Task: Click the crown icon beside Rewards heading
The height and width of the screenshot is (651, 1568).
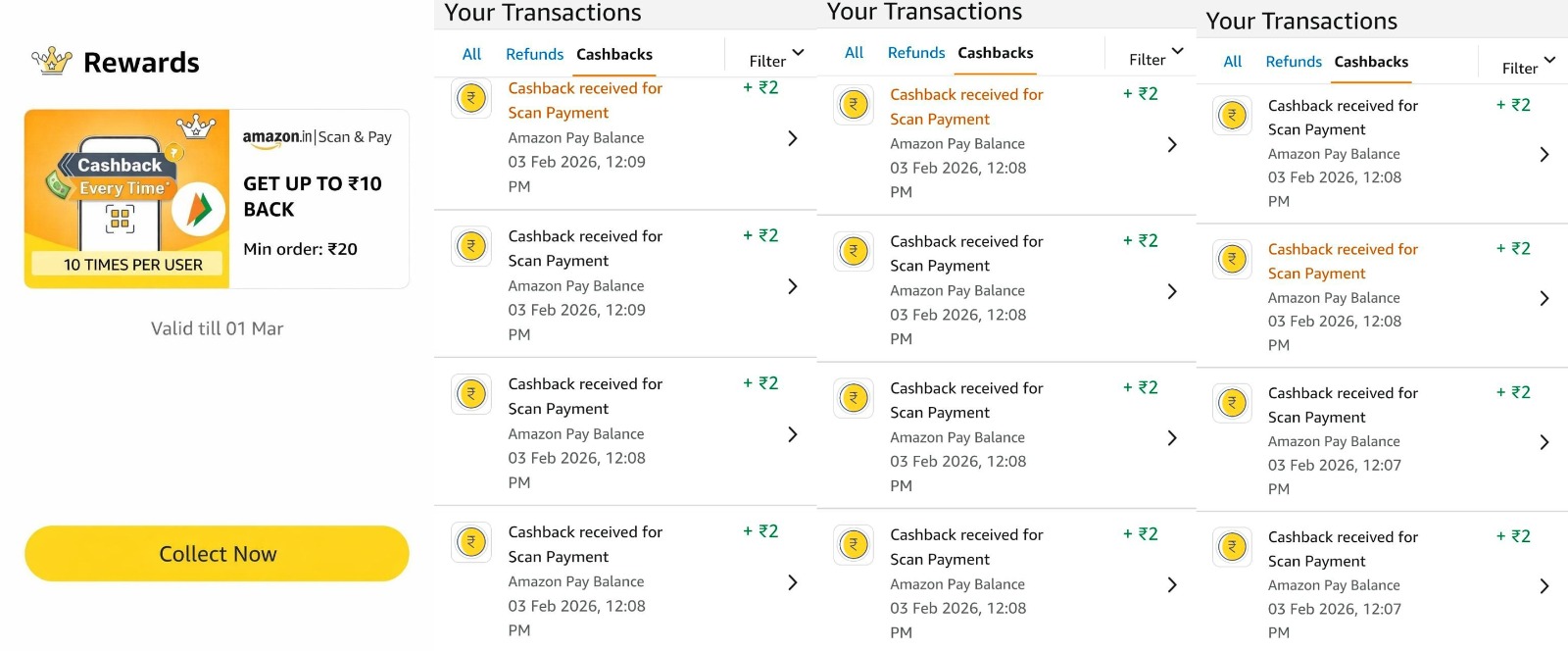Action: [x=52, y=61]
